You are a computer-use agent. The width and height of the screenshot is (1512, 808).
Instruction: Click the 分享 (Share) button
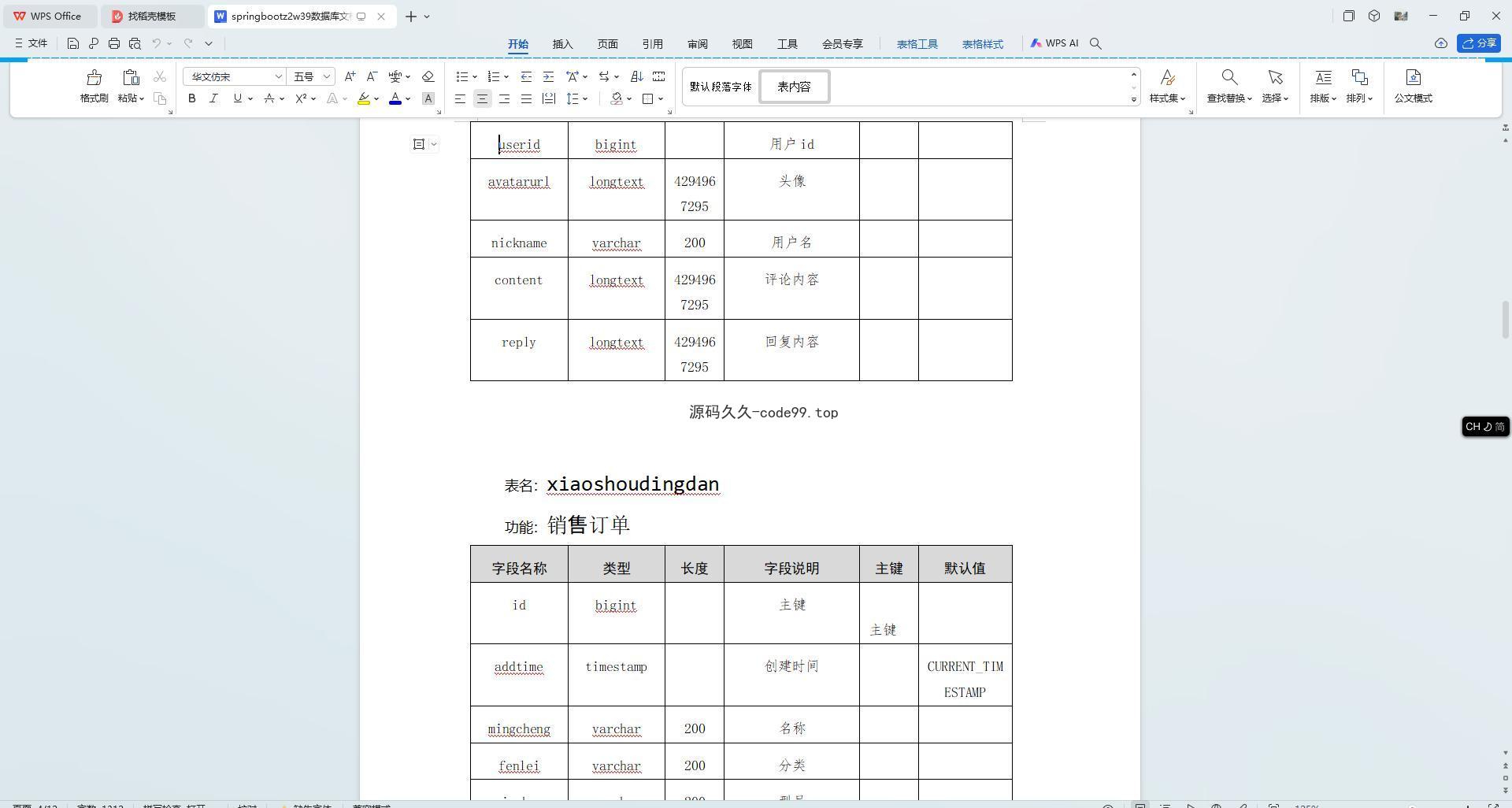click(x=1478, y=43)
